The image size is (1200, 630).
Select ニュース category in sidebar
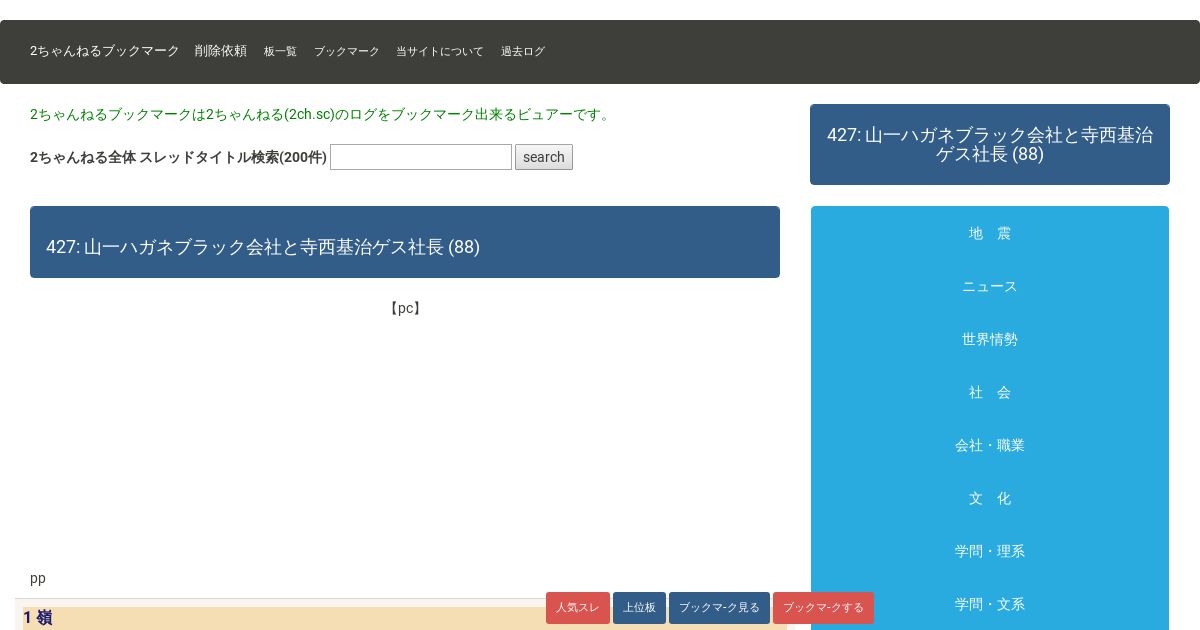pos(990,286)
